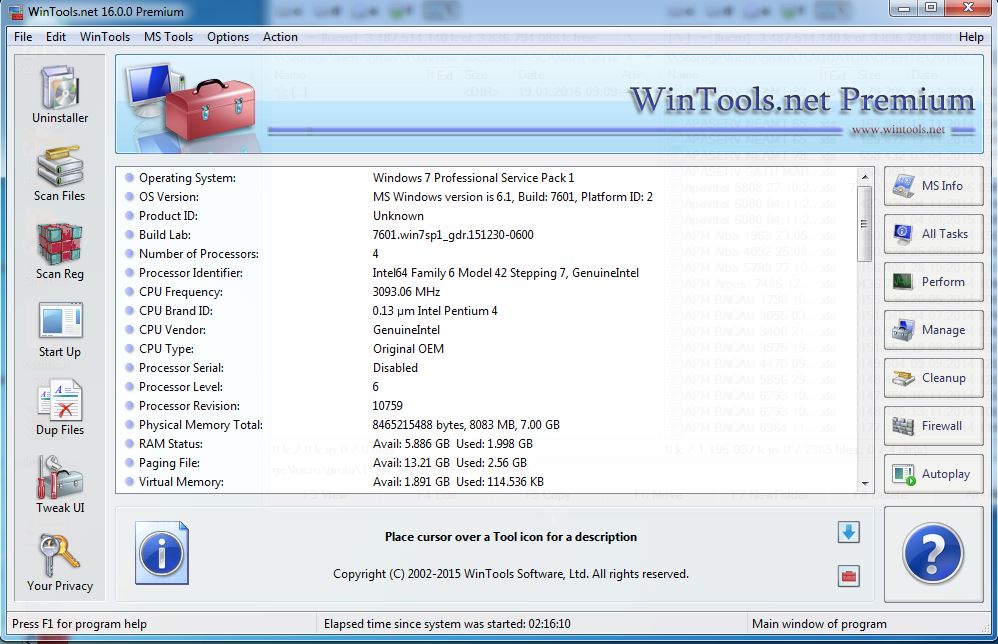Click the large blue question mark help icon

pos(933,554)
